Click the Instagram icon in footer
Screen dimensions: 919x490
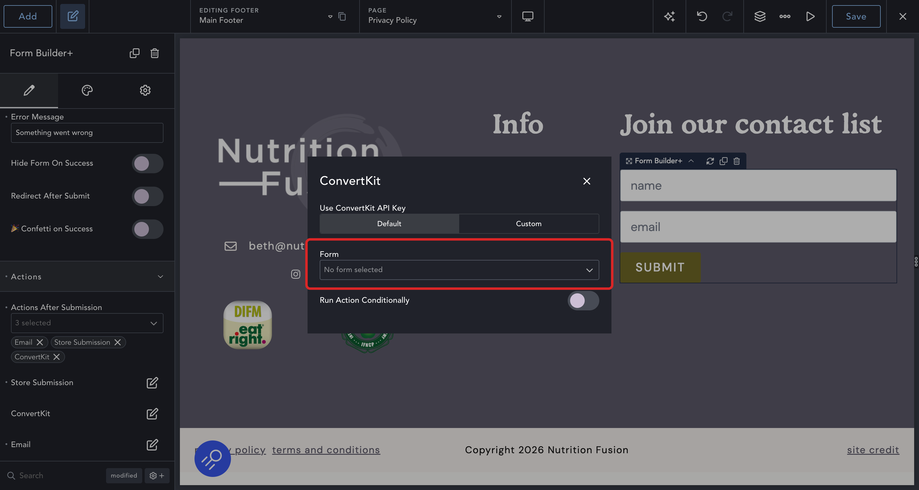296,274
